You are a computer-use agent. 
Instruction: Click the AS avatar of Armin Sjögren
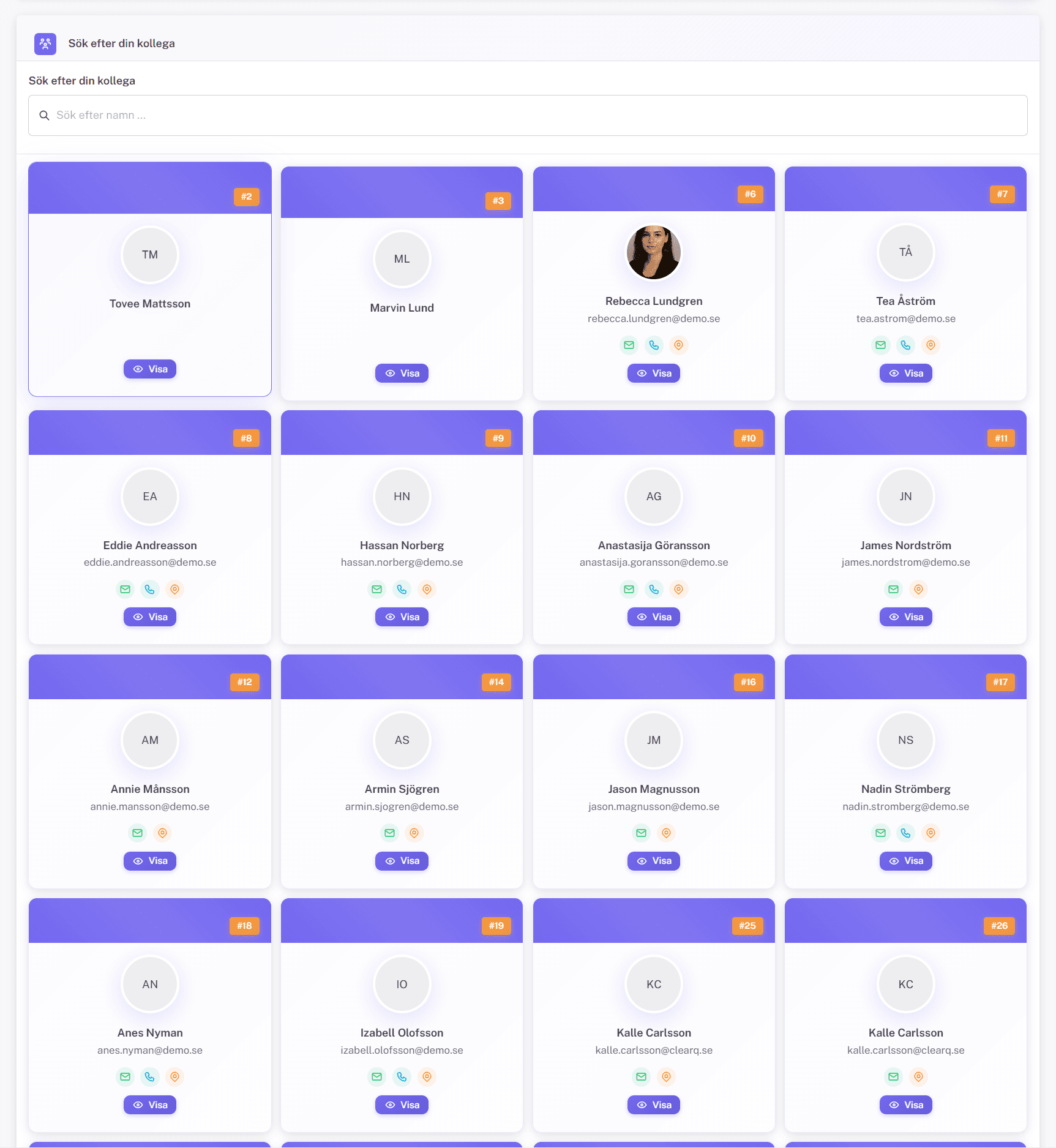[402, 740]
